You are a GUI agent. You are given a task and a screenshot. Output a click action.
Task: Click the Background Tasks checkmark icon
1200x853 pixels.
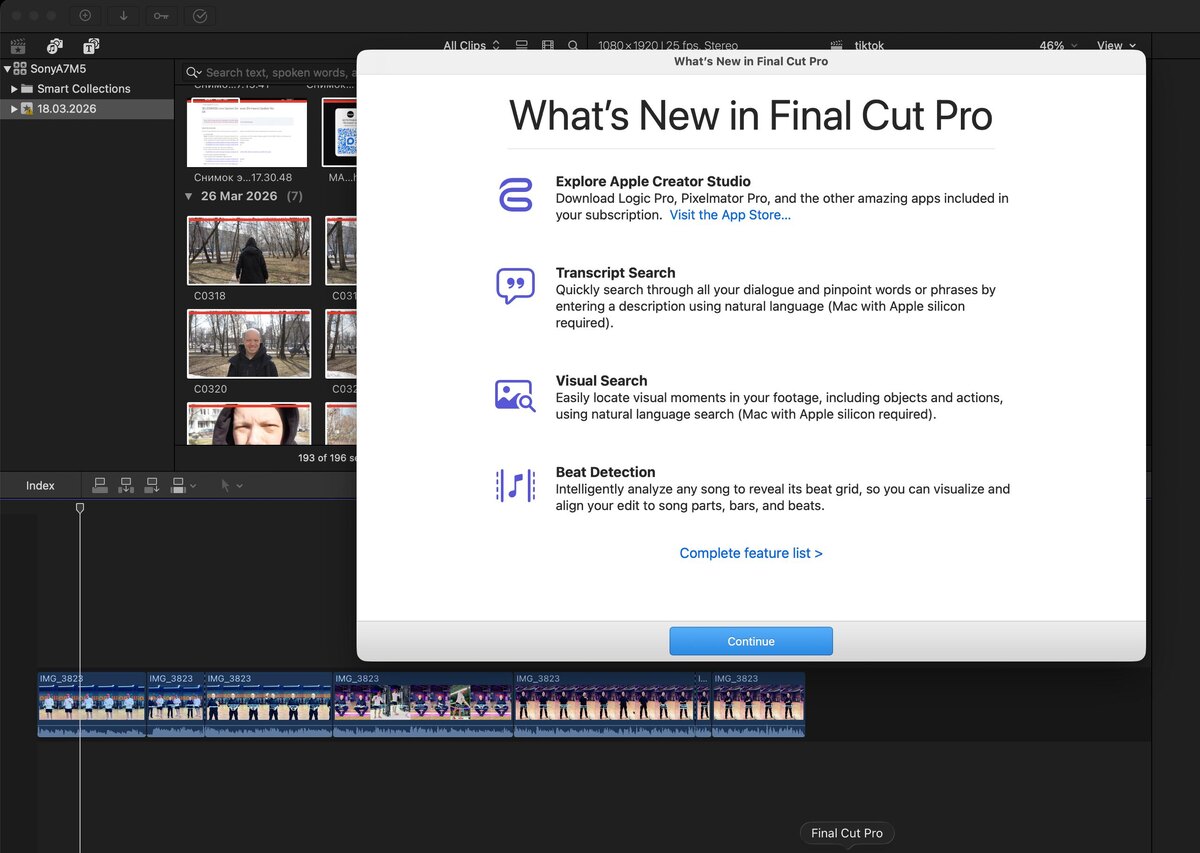[200, 16]
